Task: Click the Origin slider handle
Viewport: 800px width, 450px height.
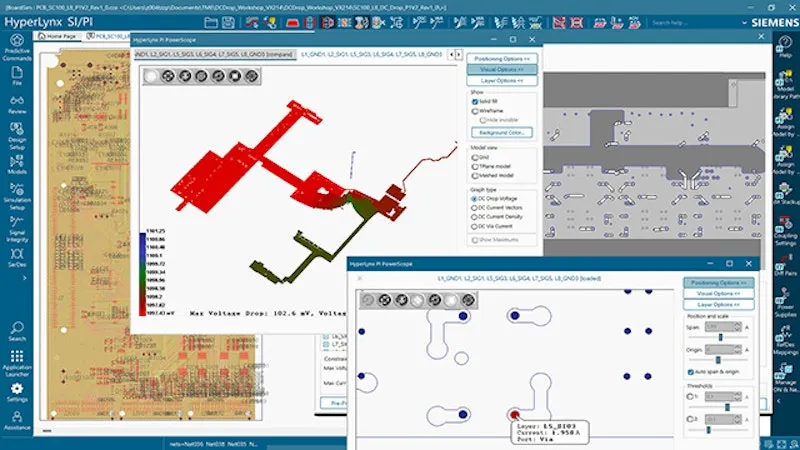Action: point(718,360)
